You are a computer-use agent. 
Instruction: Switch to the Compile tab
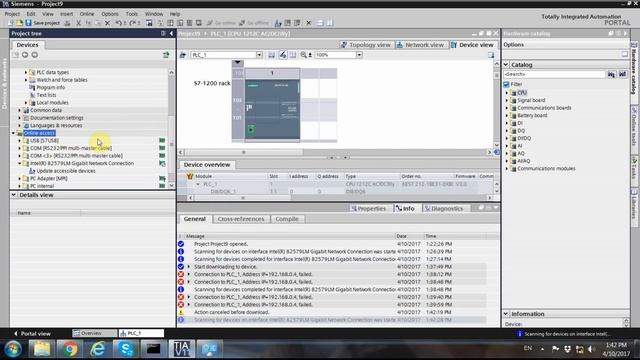click(287, 219)
